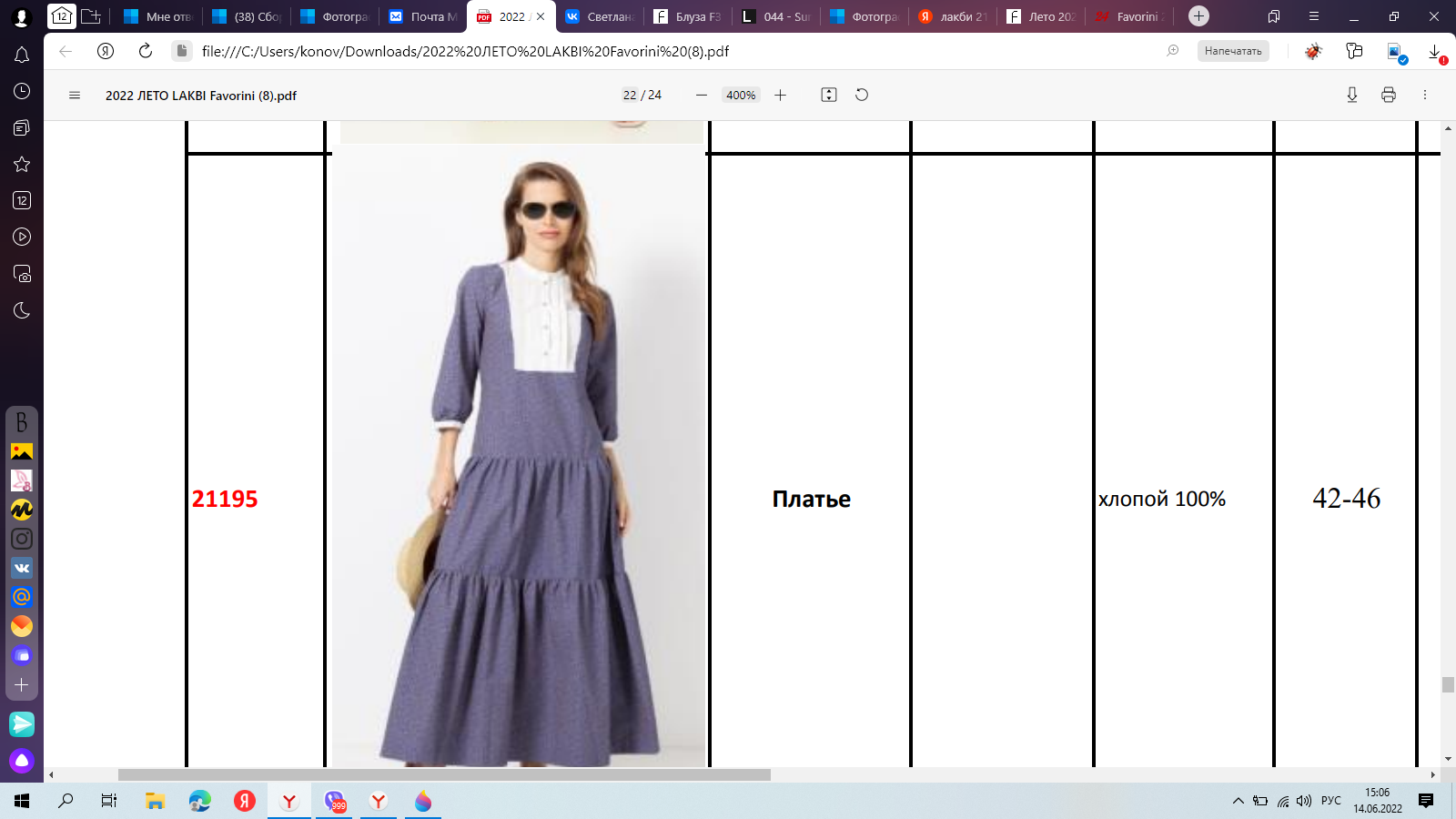Open the tab counter showing 12
The image size is (1456, 819).
click(61, 16)
